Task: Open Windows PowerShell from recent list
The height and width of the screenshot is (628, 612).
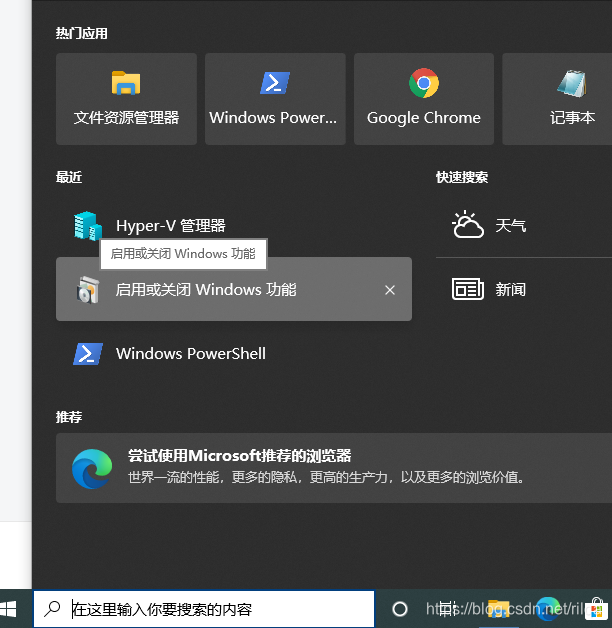Action: tap(234, 353)
